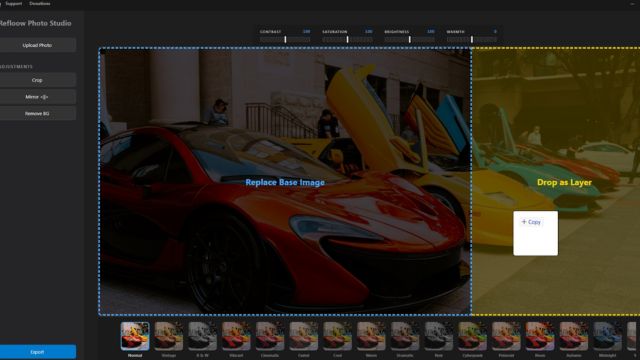Apply the Faded filter thumbnail
The height and width of the screenshot is (360, 640).
tap(303, 336)
